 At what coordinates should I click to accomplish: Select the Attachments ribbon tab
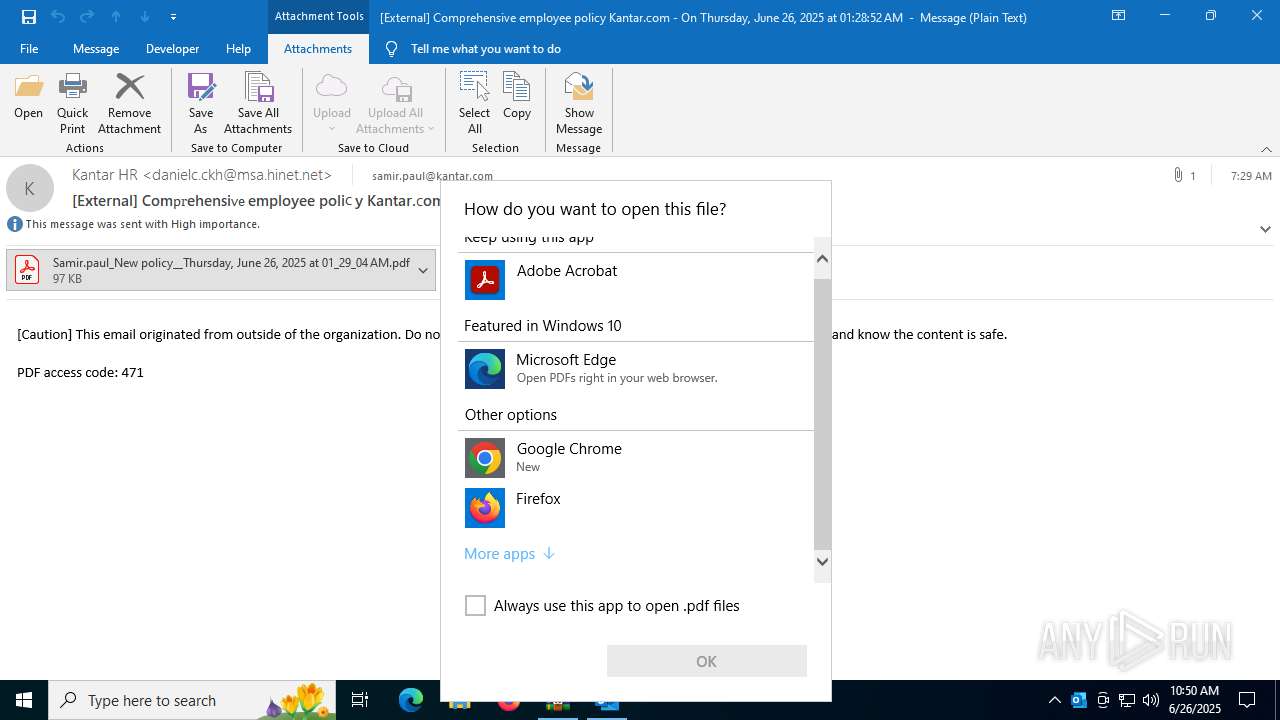pyautogui.click(x=318, y=48)
